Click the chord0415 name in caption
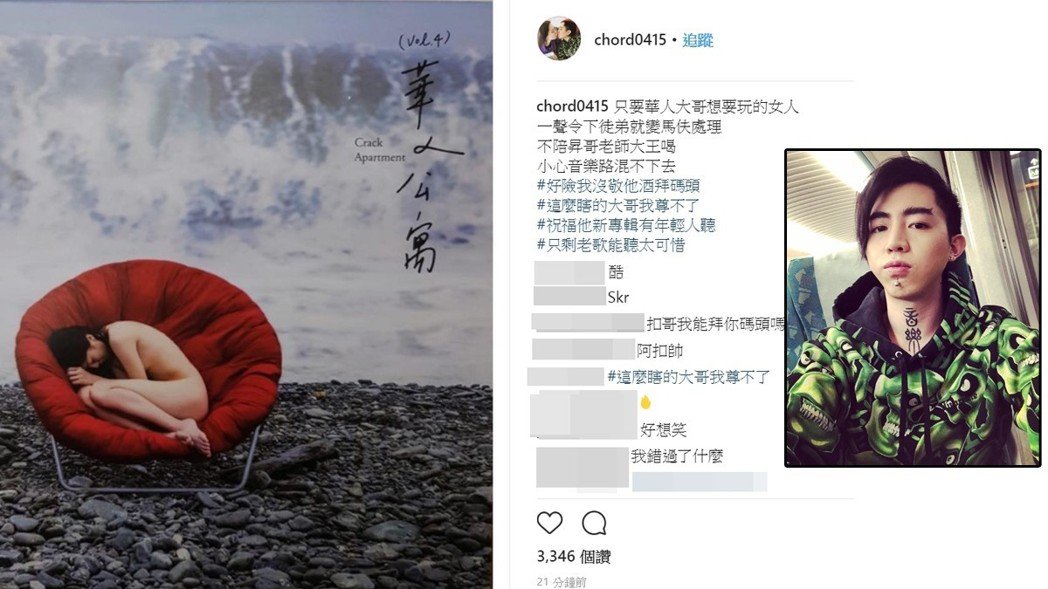This screenshot has width=1048, height=589. 572,106
